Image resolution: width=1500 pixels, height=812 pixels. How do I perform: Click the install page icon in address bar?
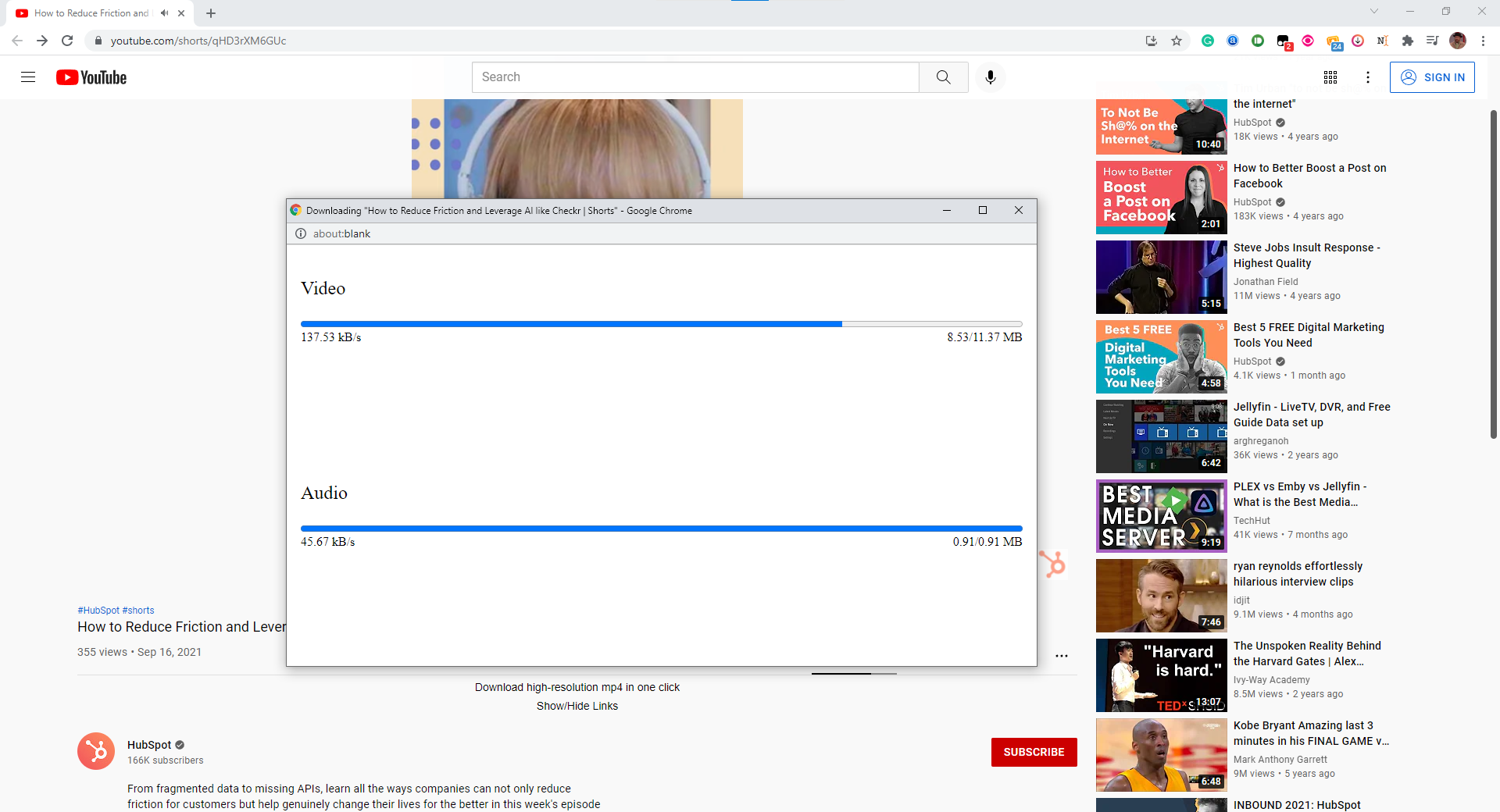tap(1152, 41)
